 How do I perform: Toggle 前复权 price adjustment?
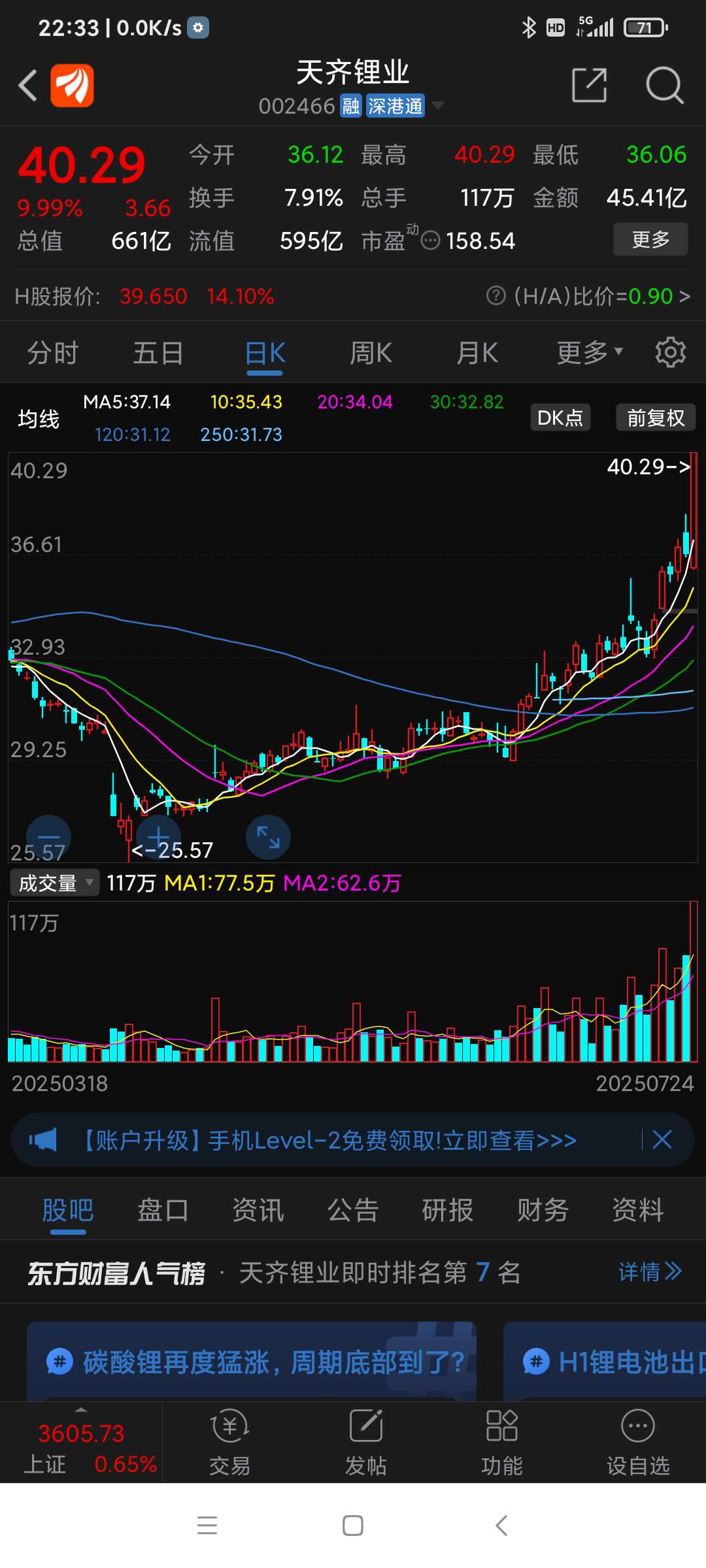click(x=656, y=417)
